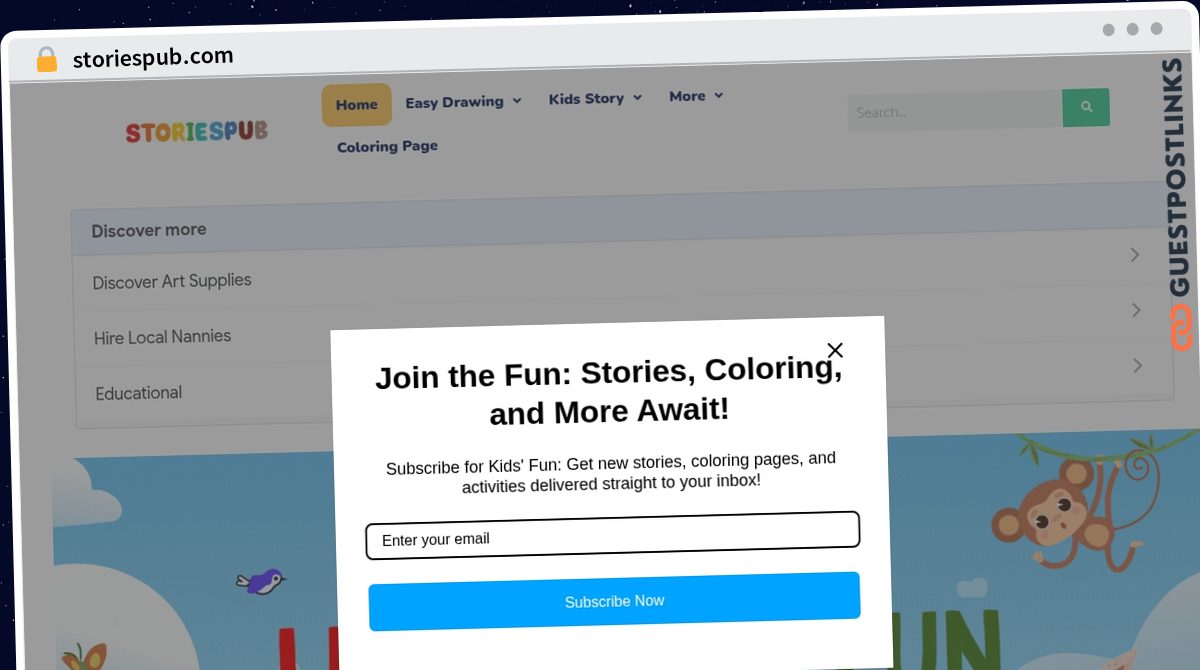Click chevron arrow on Hire Local Nannies row
The width and height of the screenshot is (1200, 670).
point(1136,310)
